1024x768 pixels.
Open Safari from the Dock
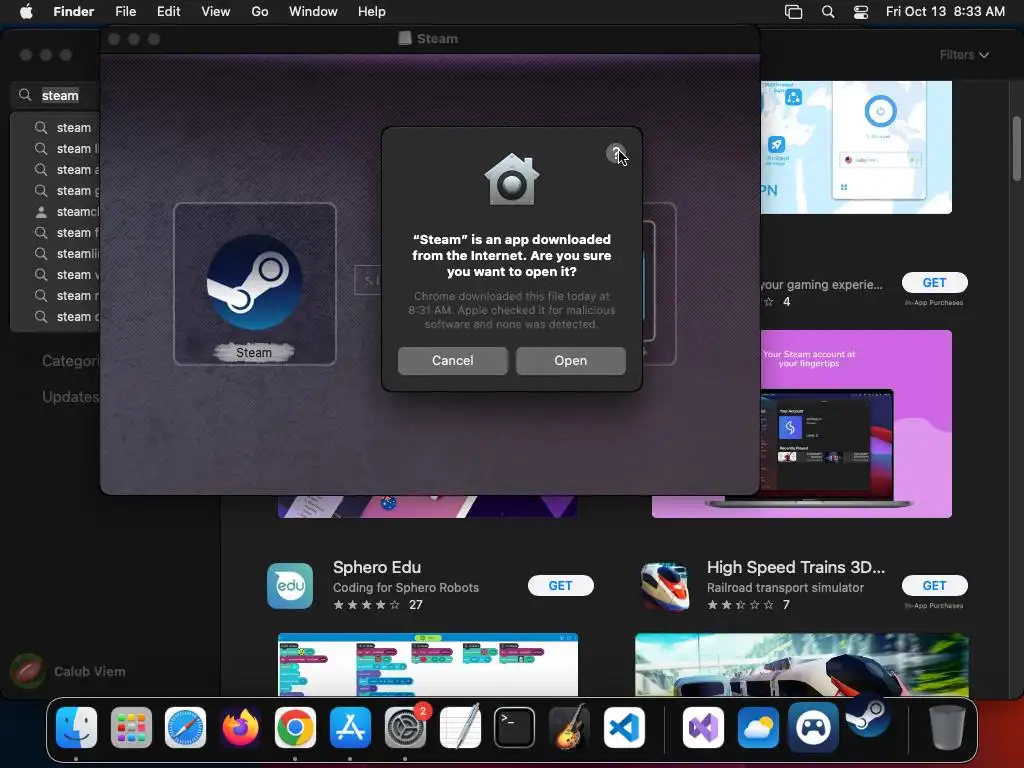click(185, 728)
